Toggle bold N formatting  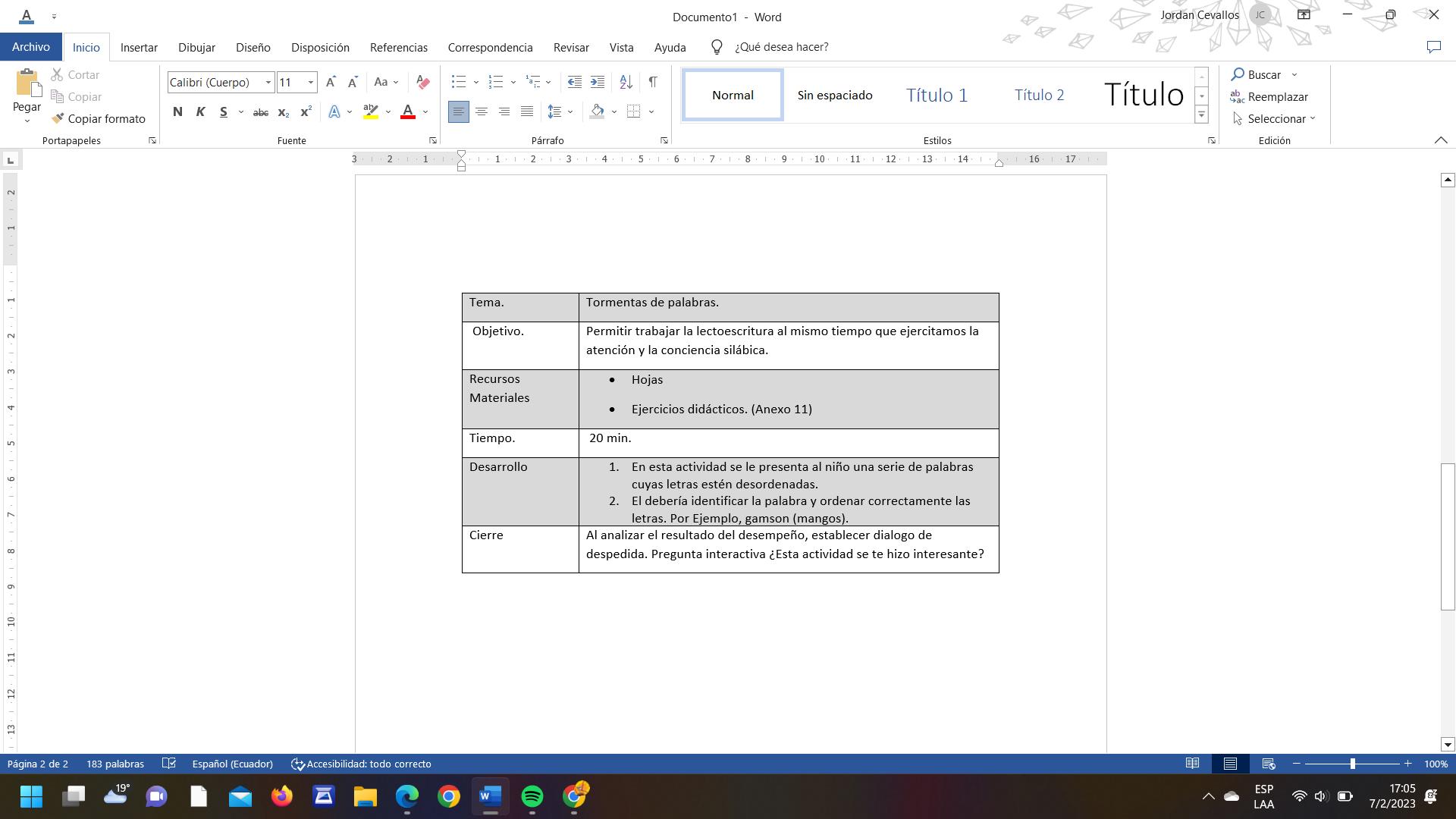tap(177, 111)
